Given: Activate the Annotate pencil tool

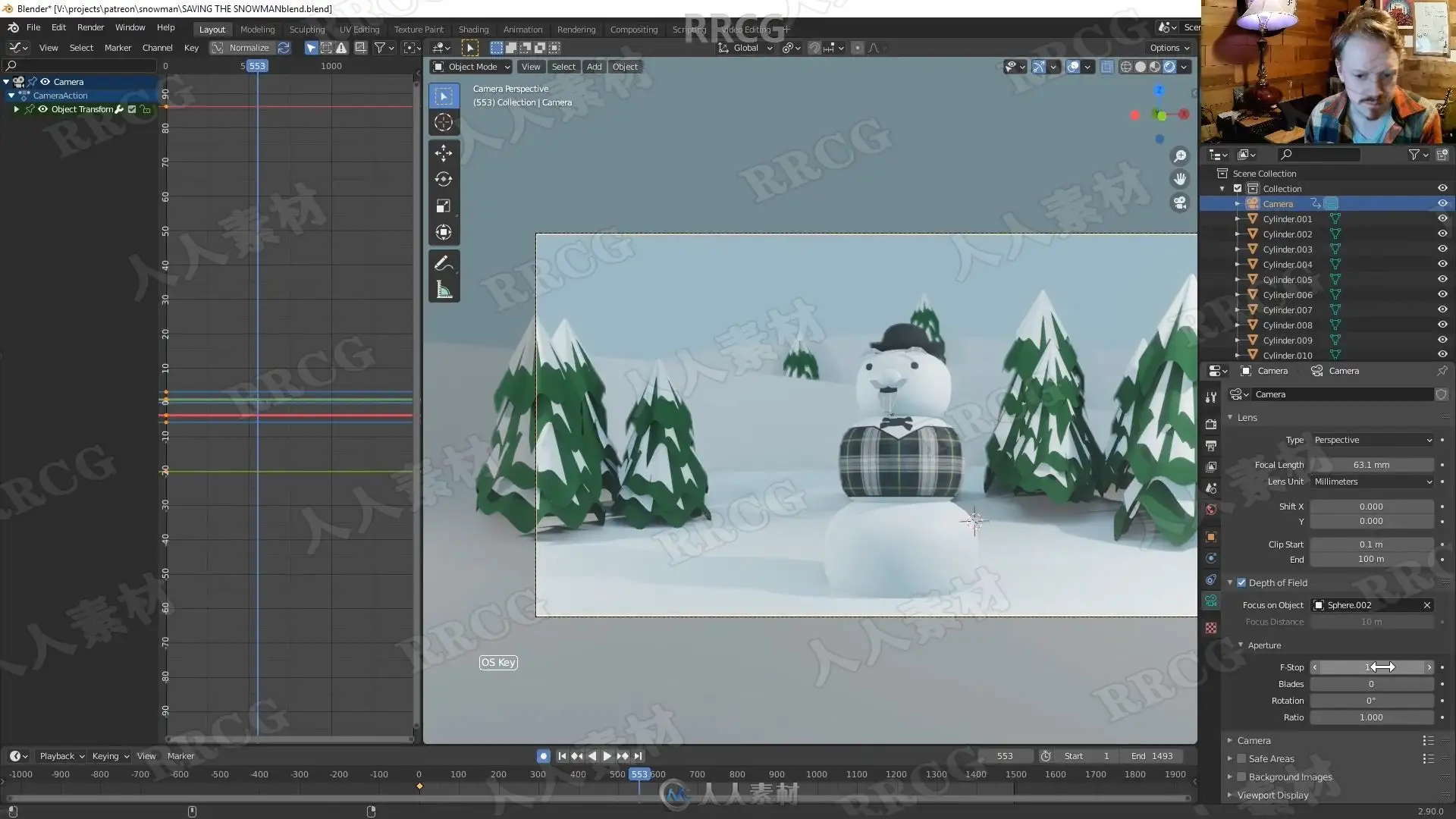Looking at the screenshot, I should [444, 263].
